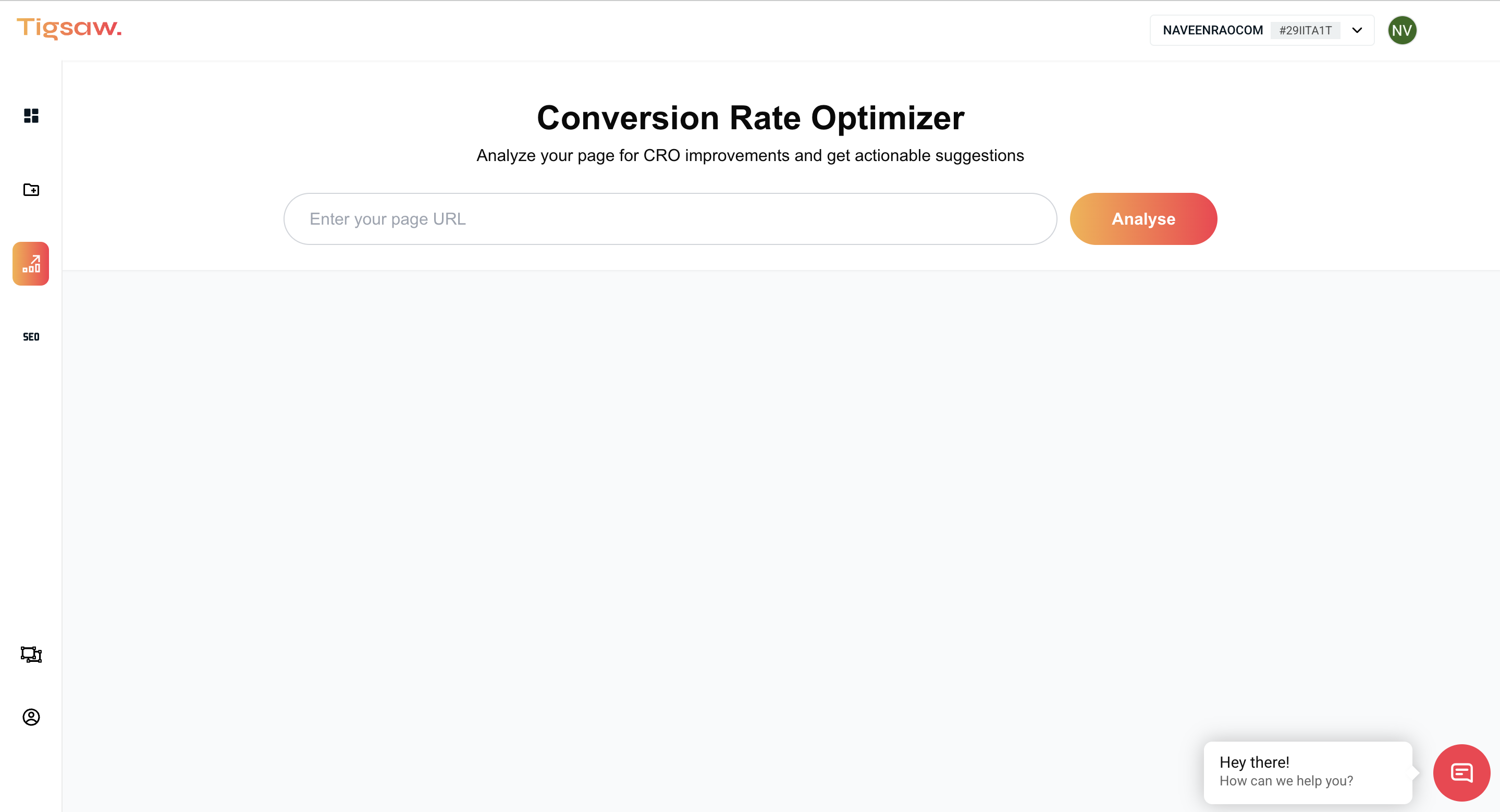This screenshot has width=1500, height=812.
Task: Click the Hey there! chat greeting
Action: coord(1255,762)
